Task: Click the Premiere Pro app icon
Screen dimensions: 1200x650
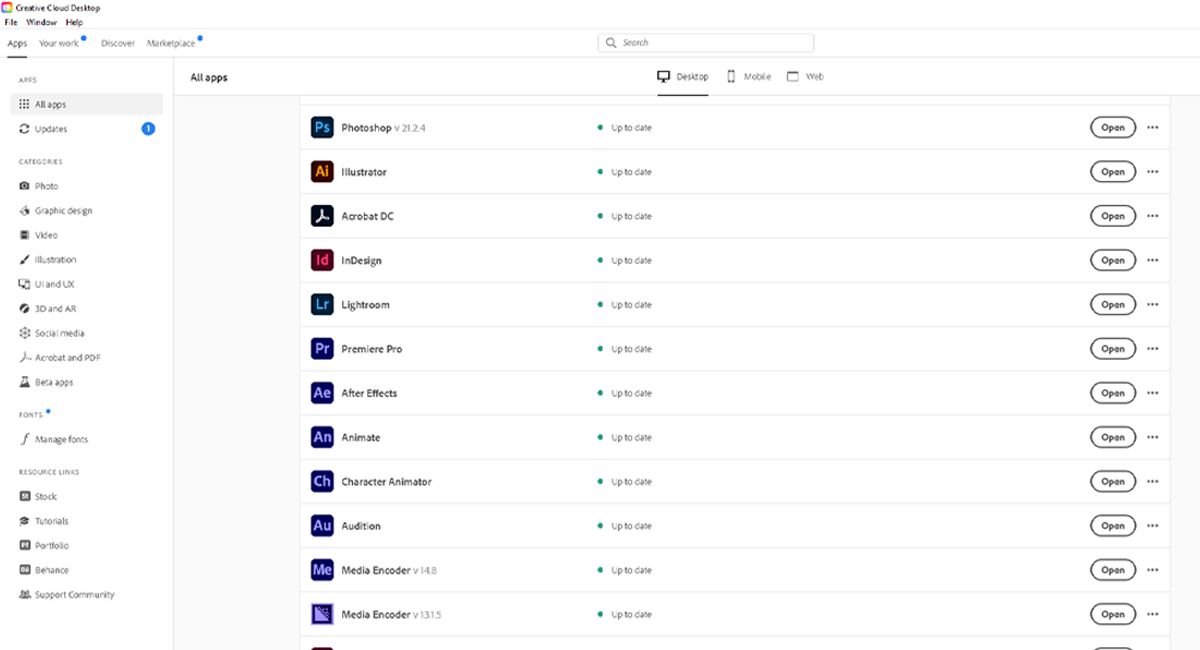Action: [321, 349]
